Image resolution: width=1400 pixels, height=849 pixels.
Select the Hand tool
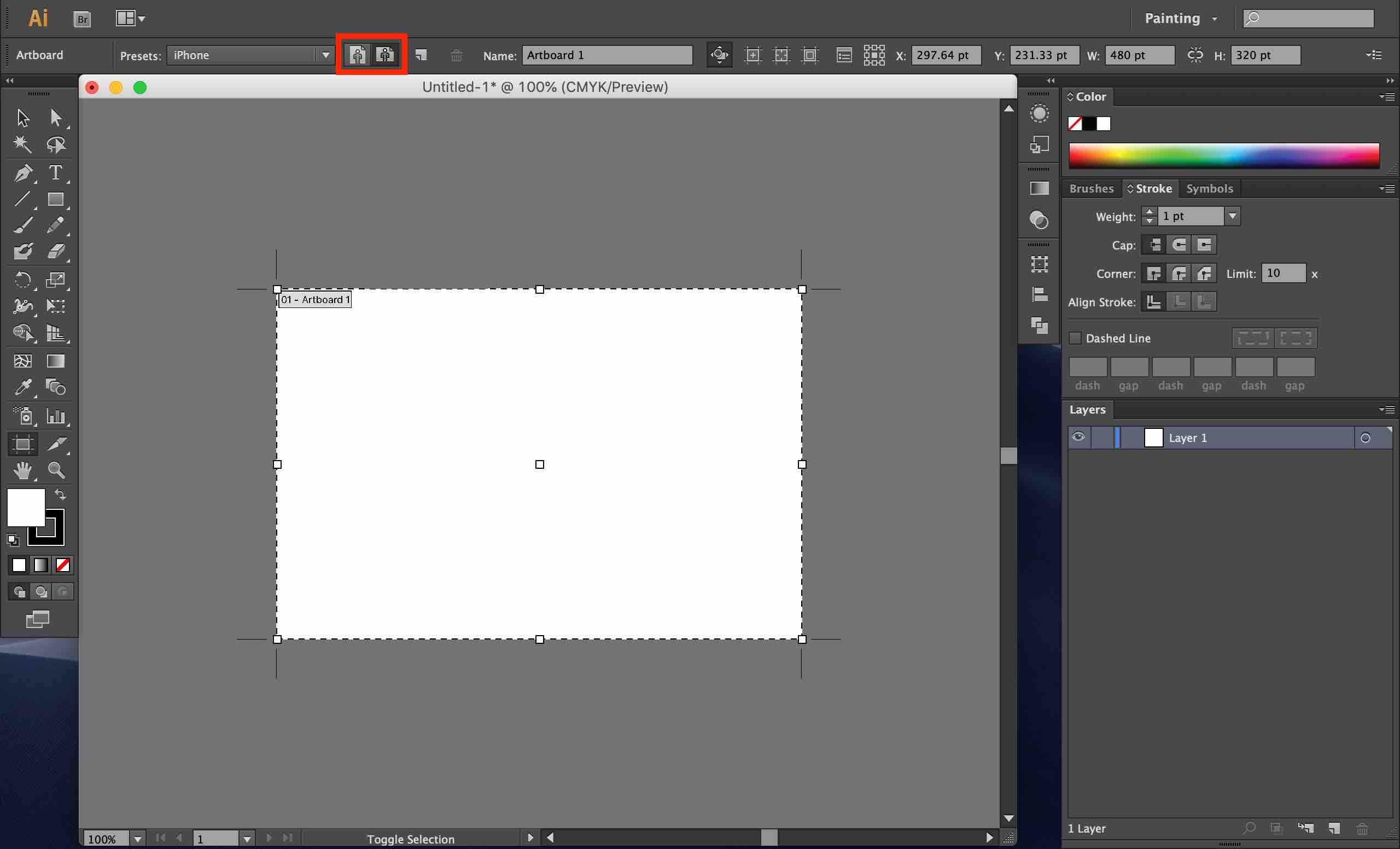[24, 470]
